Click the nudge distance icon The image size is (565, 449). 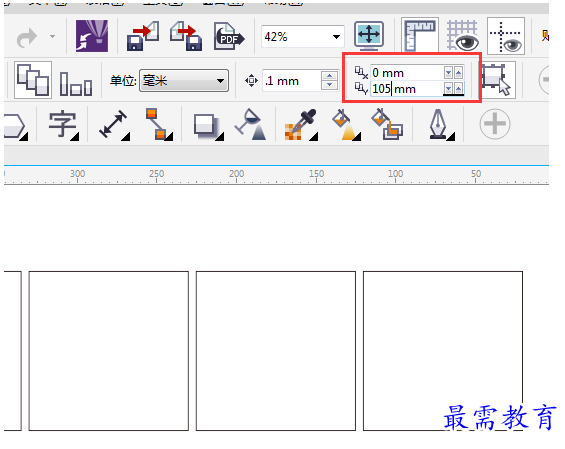coord(251,80)
